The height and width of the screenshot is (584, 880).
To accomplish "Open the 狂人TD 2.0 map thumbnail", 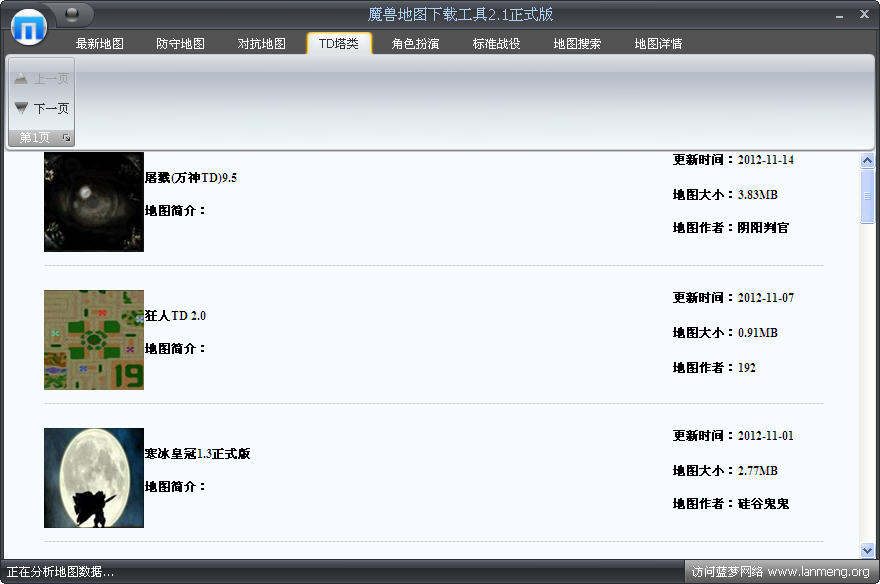I will (x=94, y=340).
